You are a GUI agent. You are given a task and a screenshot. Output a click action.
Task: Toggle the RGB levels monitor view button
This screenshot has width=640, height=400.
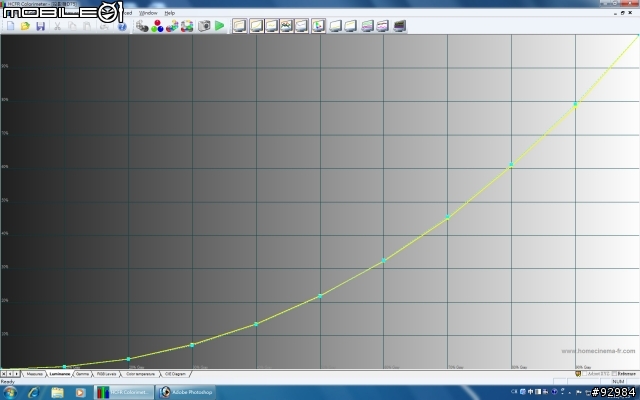[287, 26]
